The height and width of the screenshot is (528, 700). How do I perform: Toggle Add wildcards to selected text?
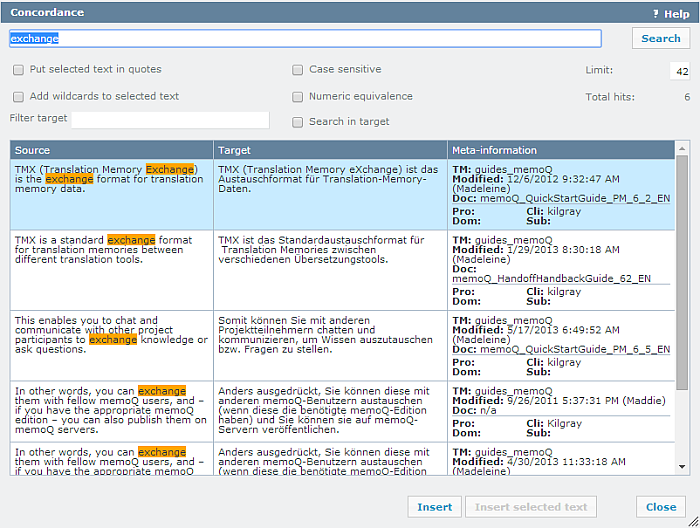point(19,97)
